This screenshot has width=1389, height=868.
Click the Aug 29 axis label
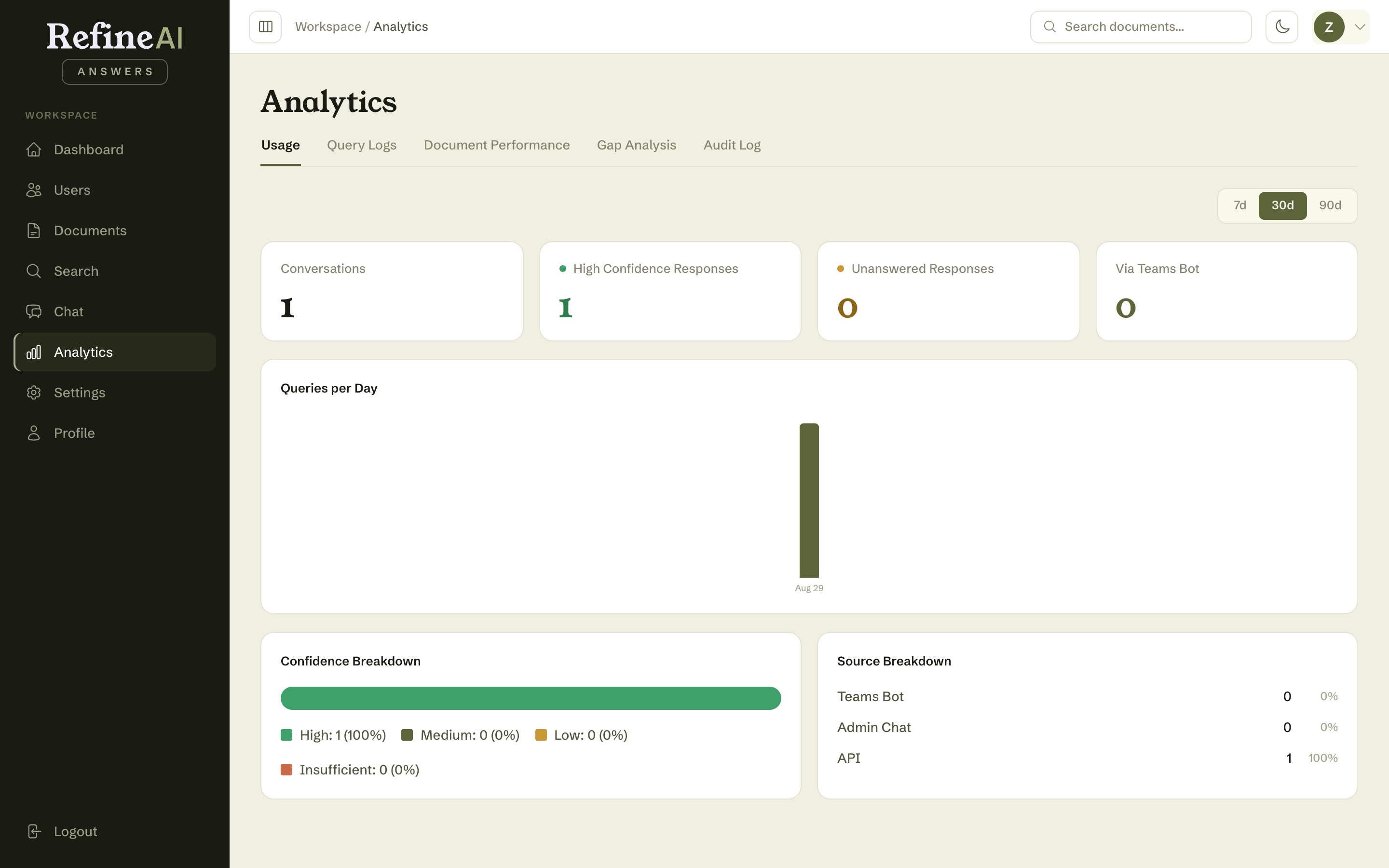(x=809, y=588)
